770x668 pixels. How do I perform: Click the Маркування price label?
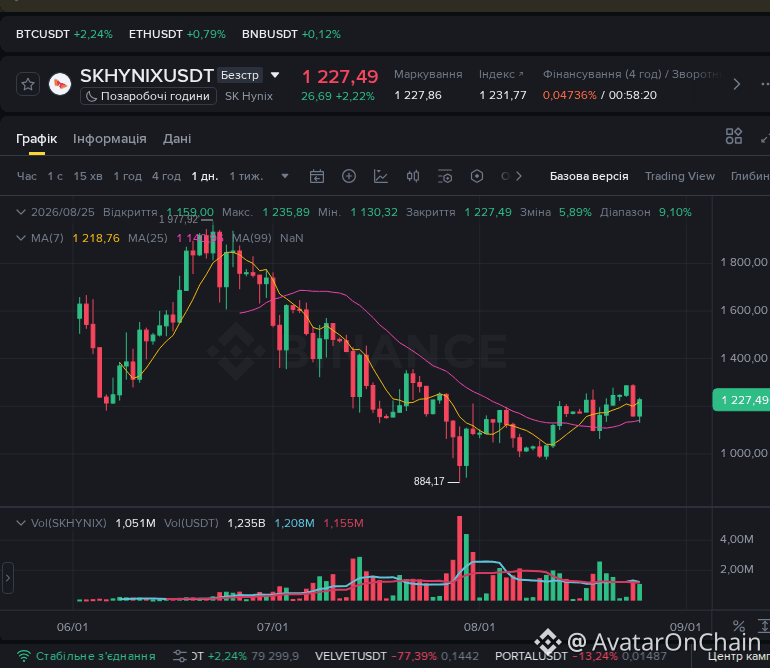[428, 74]
